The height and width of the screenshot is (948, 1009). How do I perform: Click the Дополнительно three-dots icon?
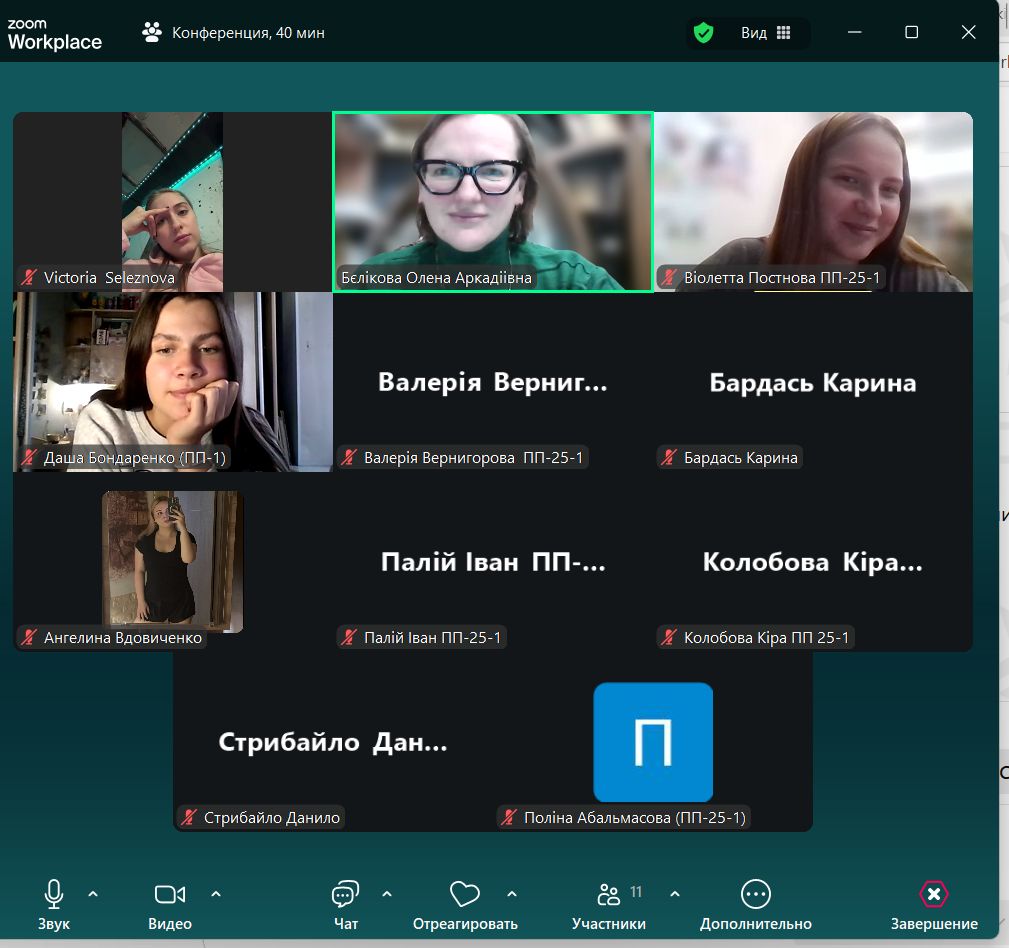pyautogui.click(x=755, y=893)
